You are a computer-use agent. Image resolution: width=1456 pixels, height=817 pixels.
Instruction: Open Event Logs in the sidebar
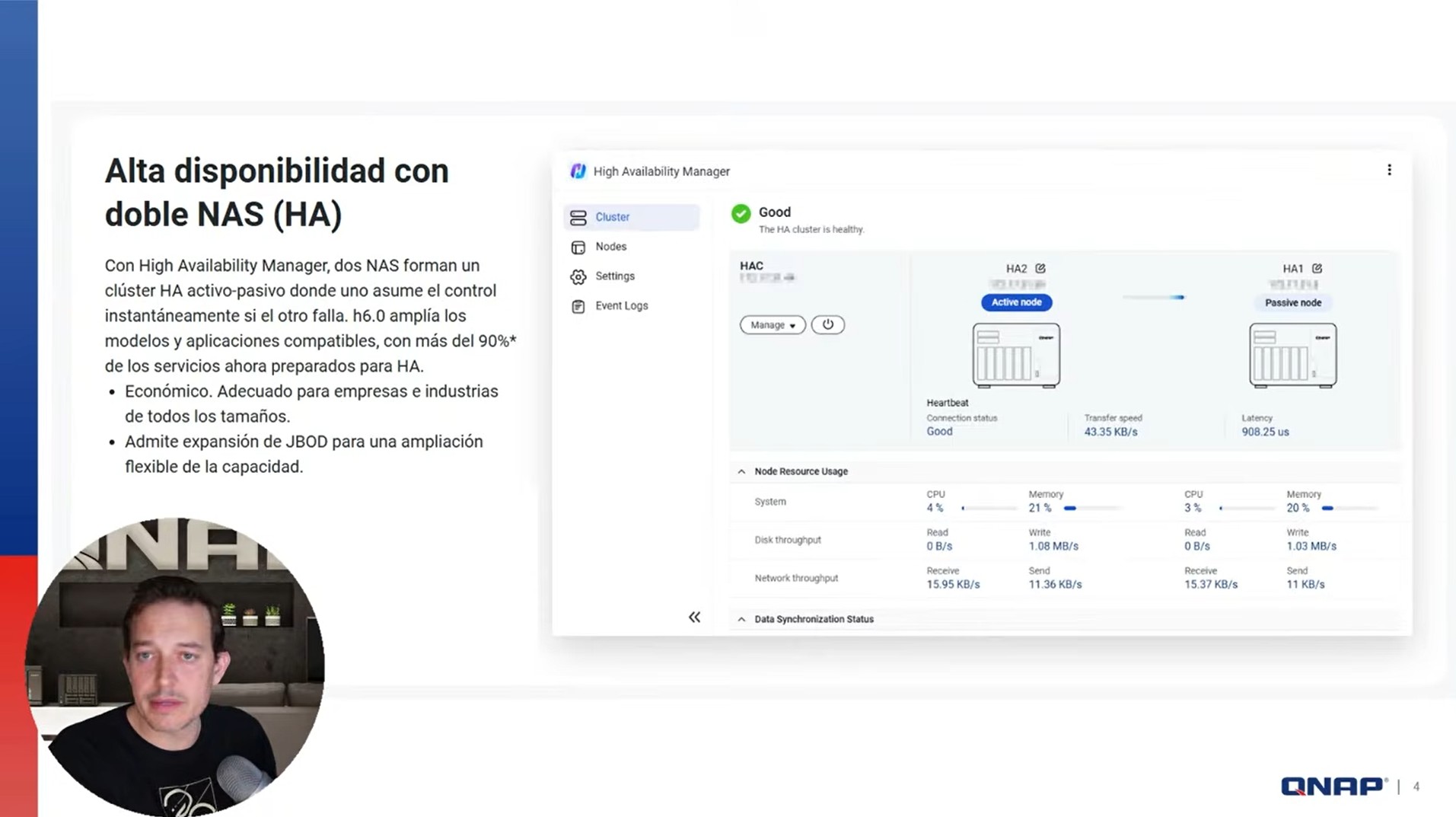click(x=621, y=306)
